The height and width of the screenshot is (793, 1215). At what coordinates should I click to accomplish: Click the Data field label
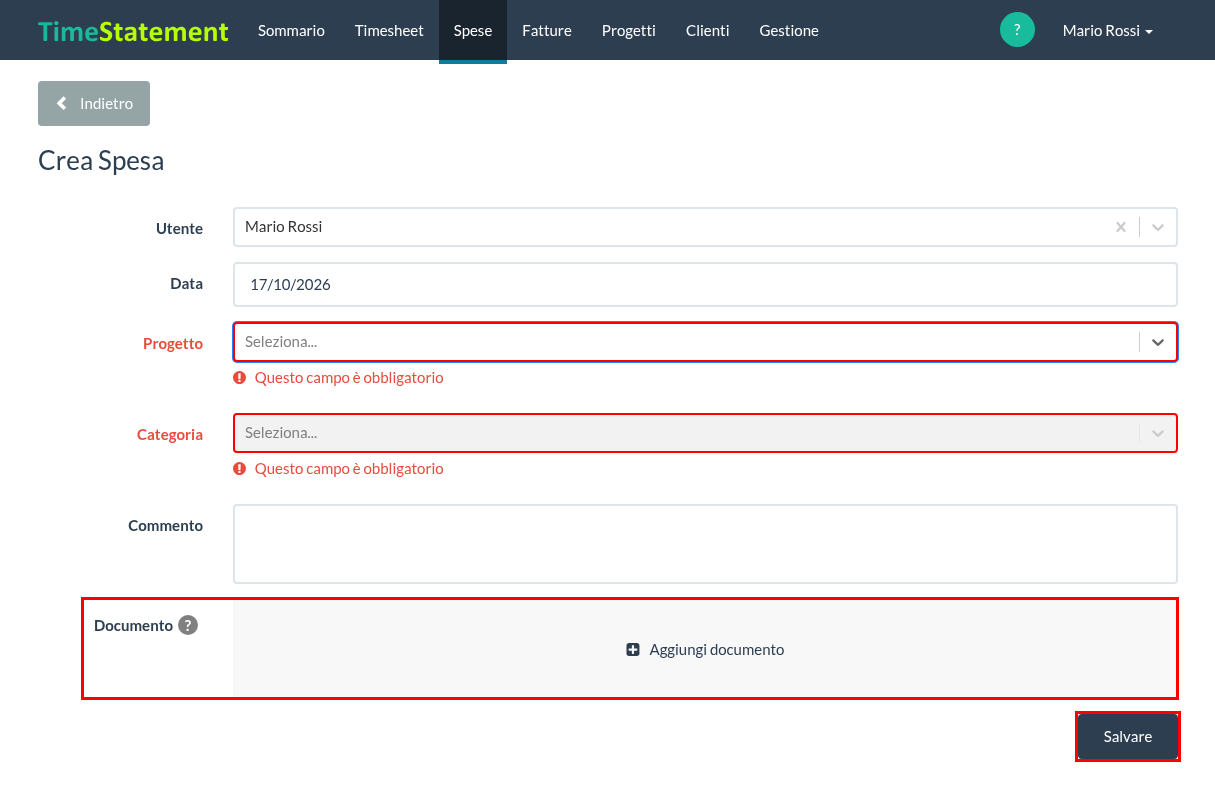point(187,284)
